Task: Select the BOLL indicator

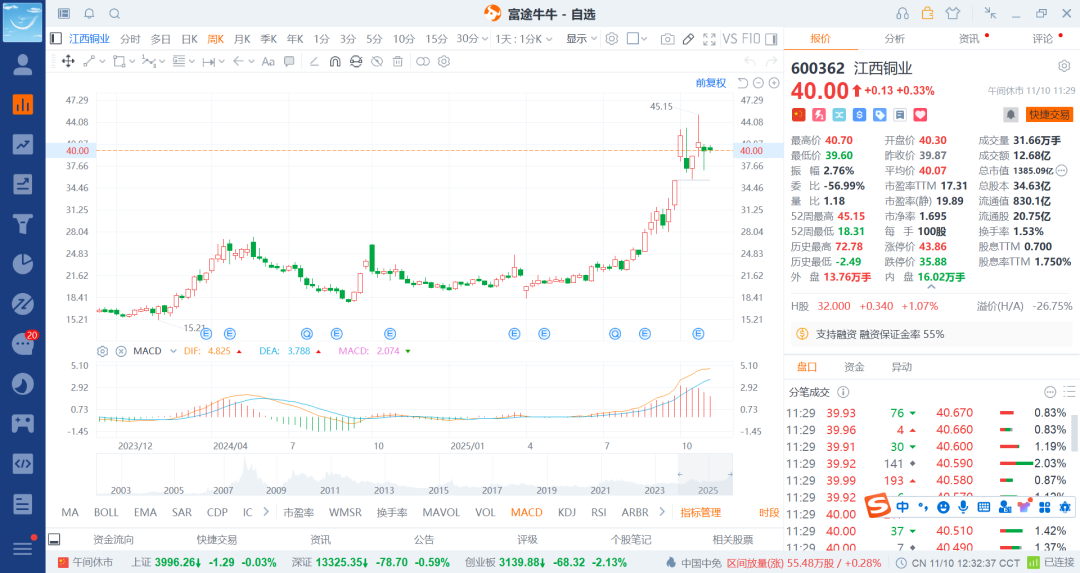Action: pos(106,512)
